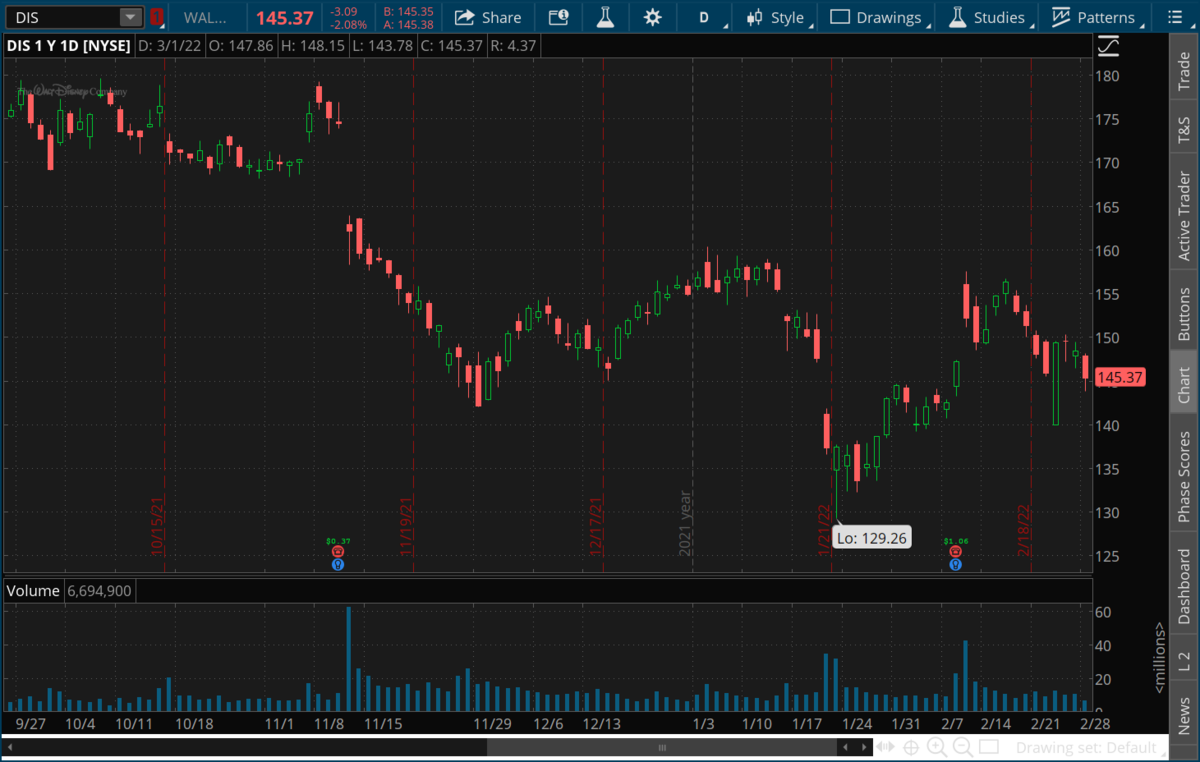This screenshot has width=1200, height=762.
Task: Click the DIS symbol input field
Action: (x=62, y=17)
